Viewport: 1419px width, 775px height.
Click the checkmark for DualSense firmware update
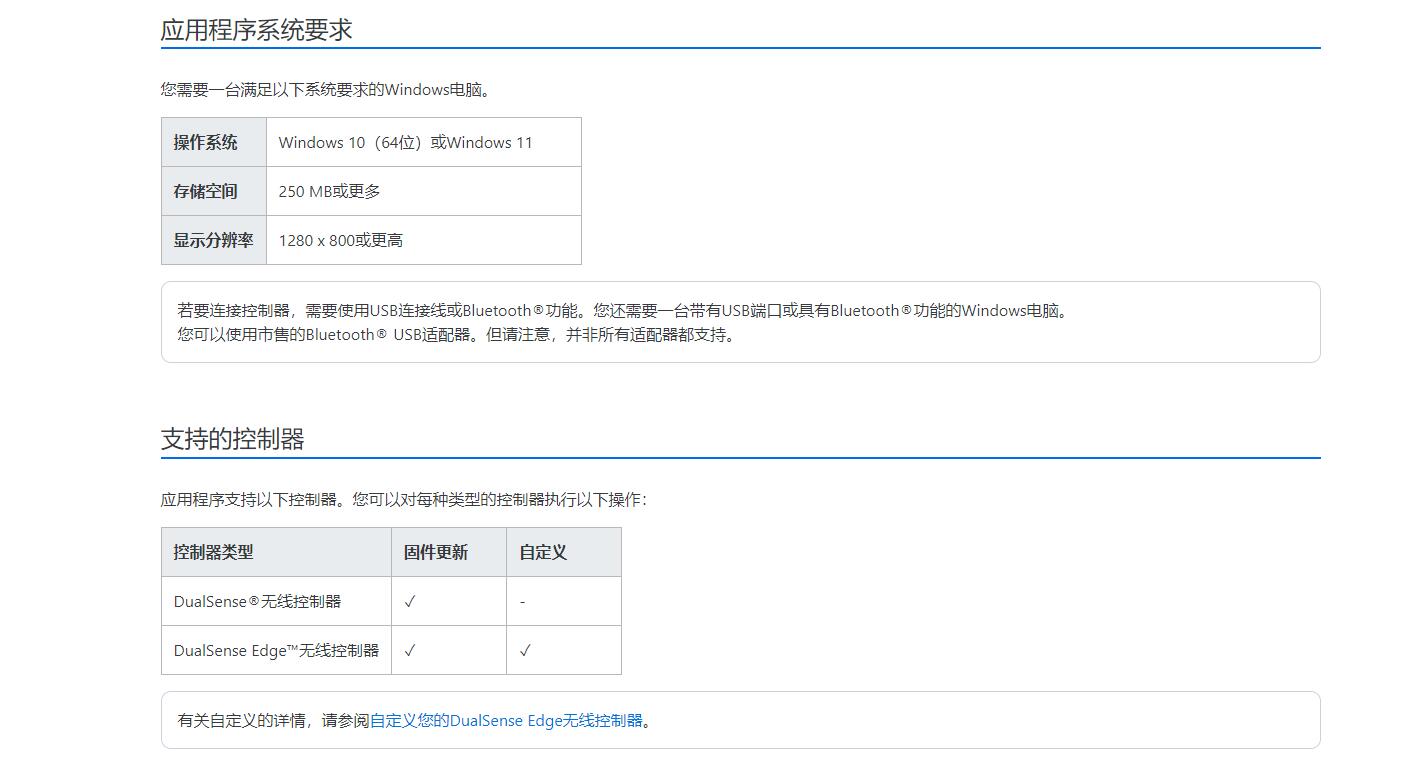(410, 601)
